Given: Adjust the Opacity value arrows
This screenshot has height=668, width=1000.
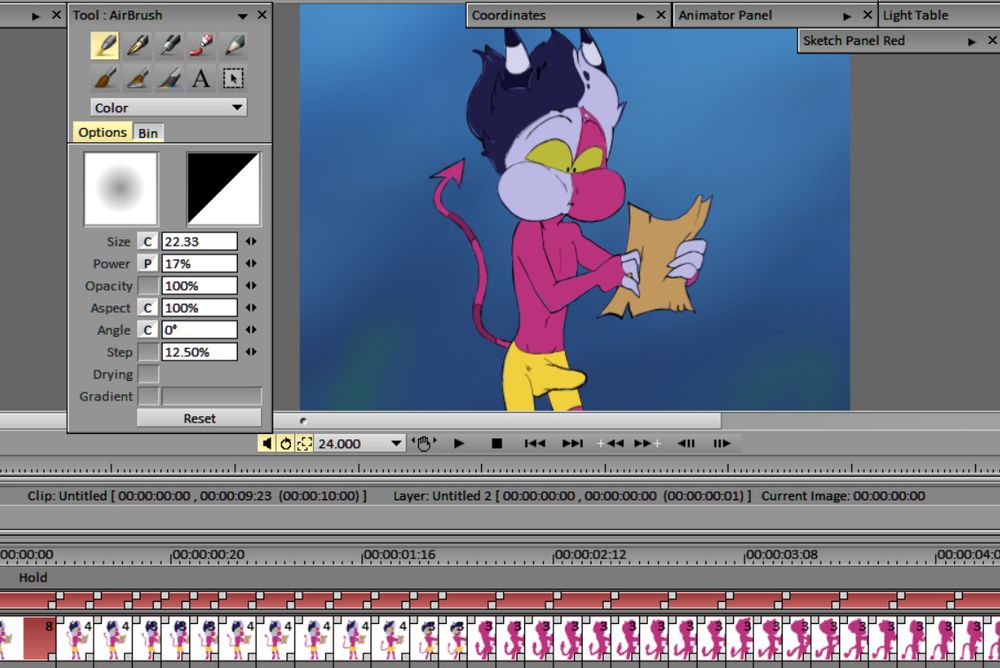Looking at the screenshot, I should tap(251, 286).
